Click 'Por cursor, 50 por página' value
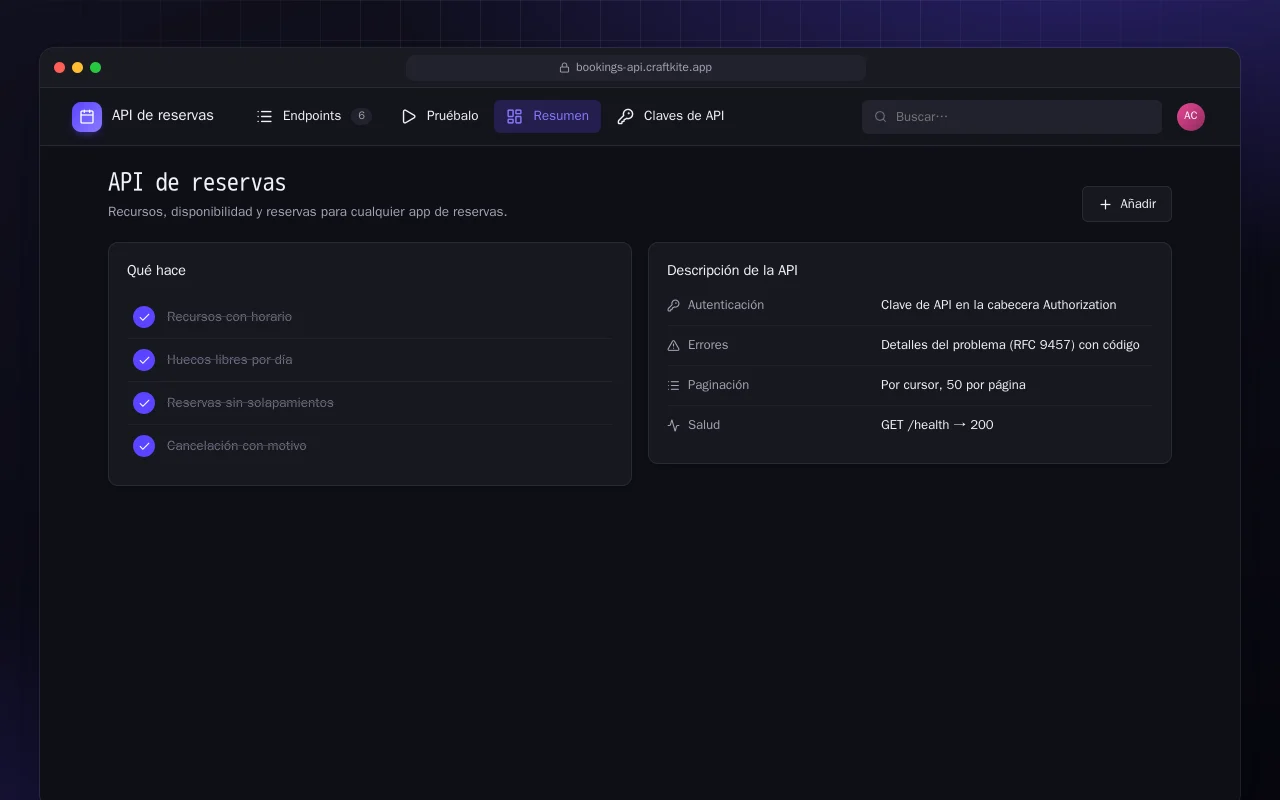1280x800 pixels. [953, 385]
